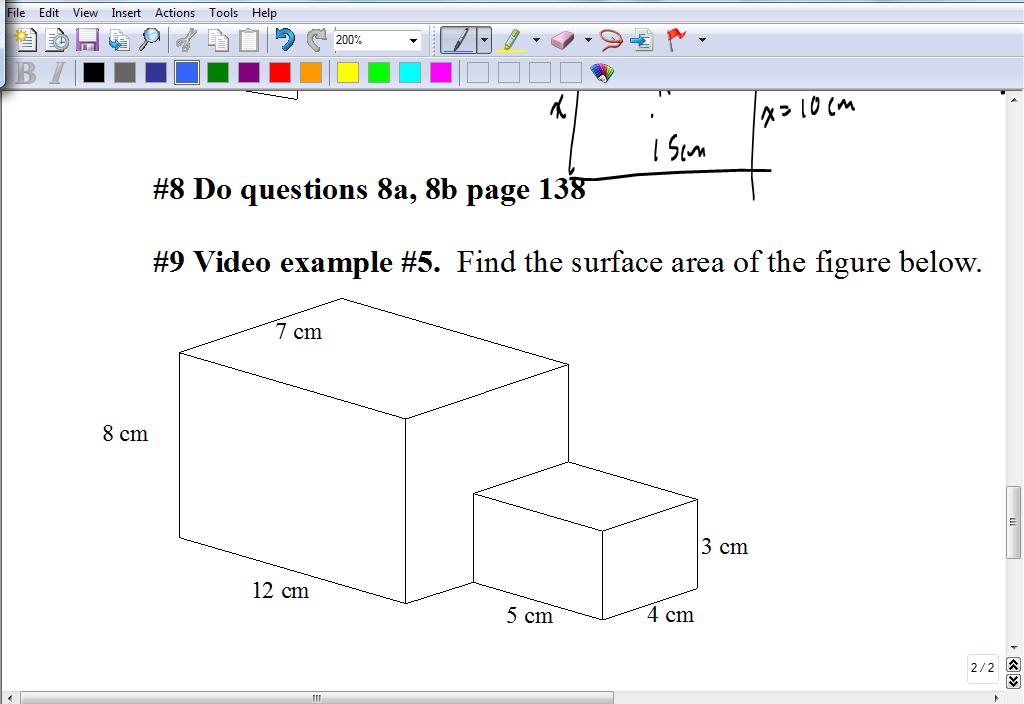
Task: Open the Actions menu
Action: [x=174, y=13]
